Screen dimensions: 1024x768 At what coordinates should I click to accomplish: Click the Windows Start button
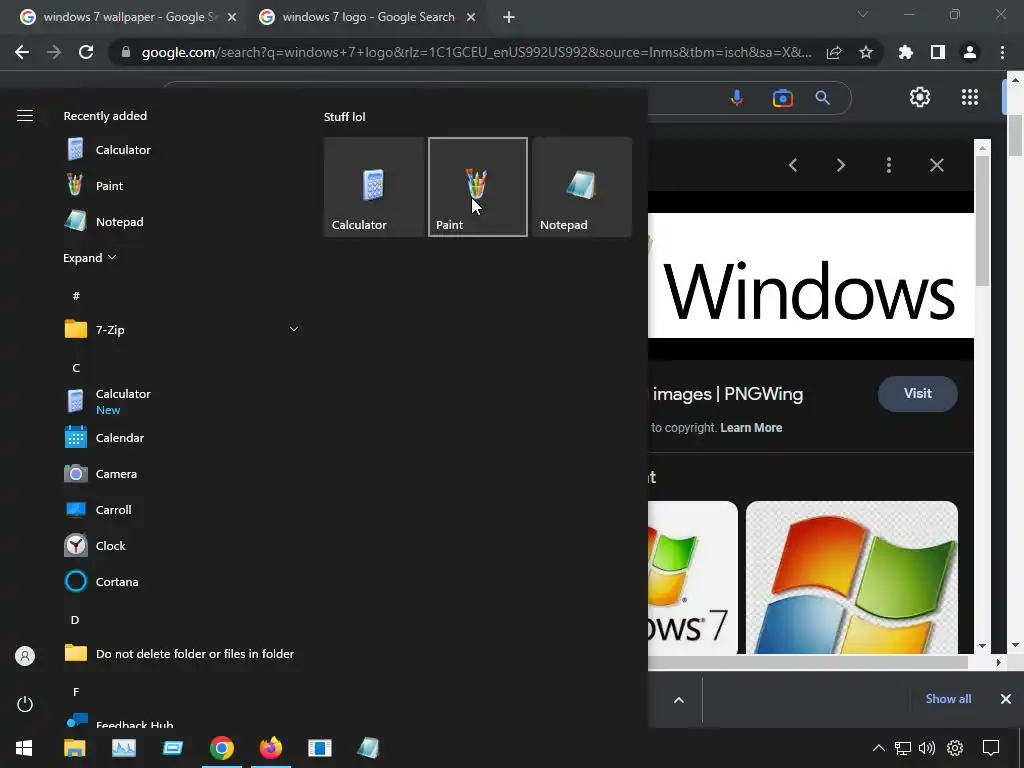click(24, 748)
